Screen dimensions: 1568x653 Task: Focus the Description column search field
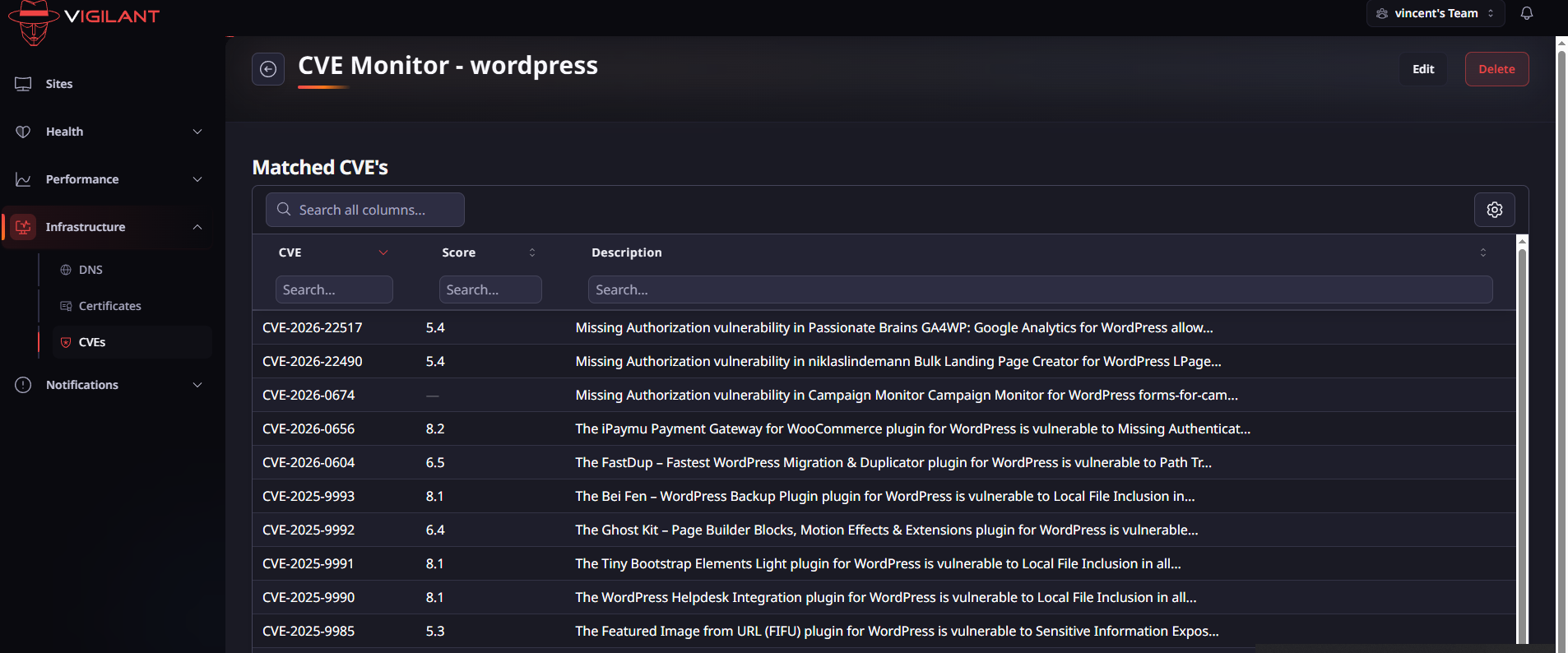click(x=1040, y=289)
